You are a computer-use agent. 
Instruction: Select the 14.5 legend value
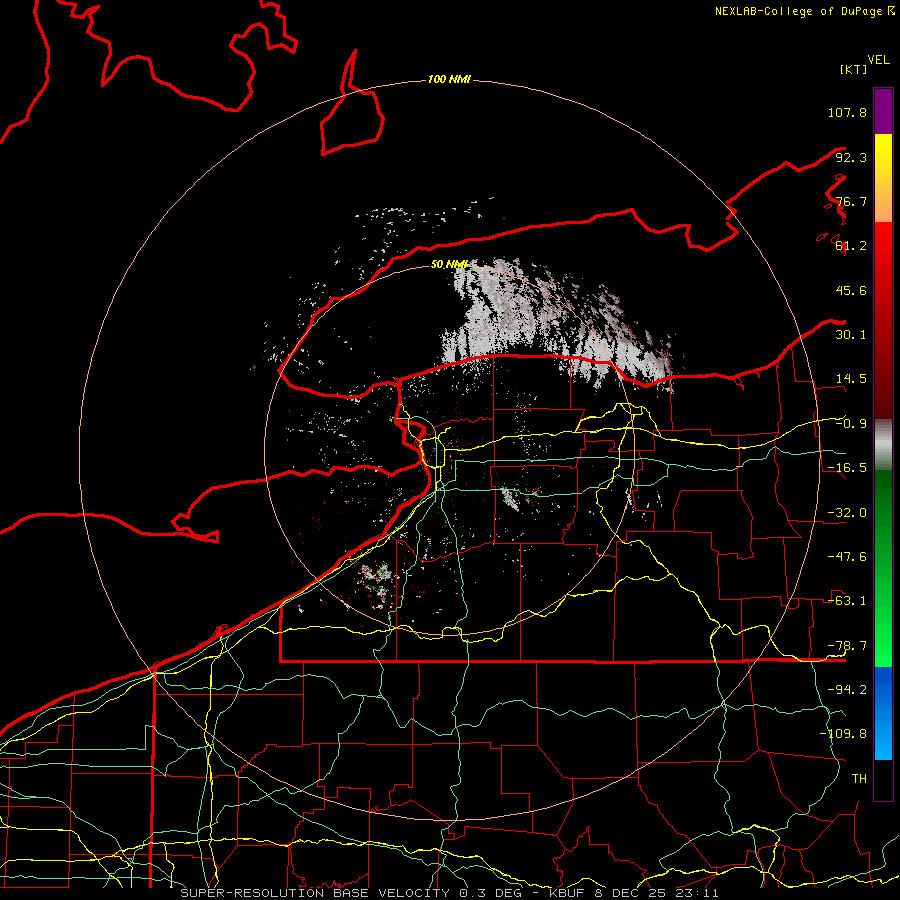tap(851, 379)
